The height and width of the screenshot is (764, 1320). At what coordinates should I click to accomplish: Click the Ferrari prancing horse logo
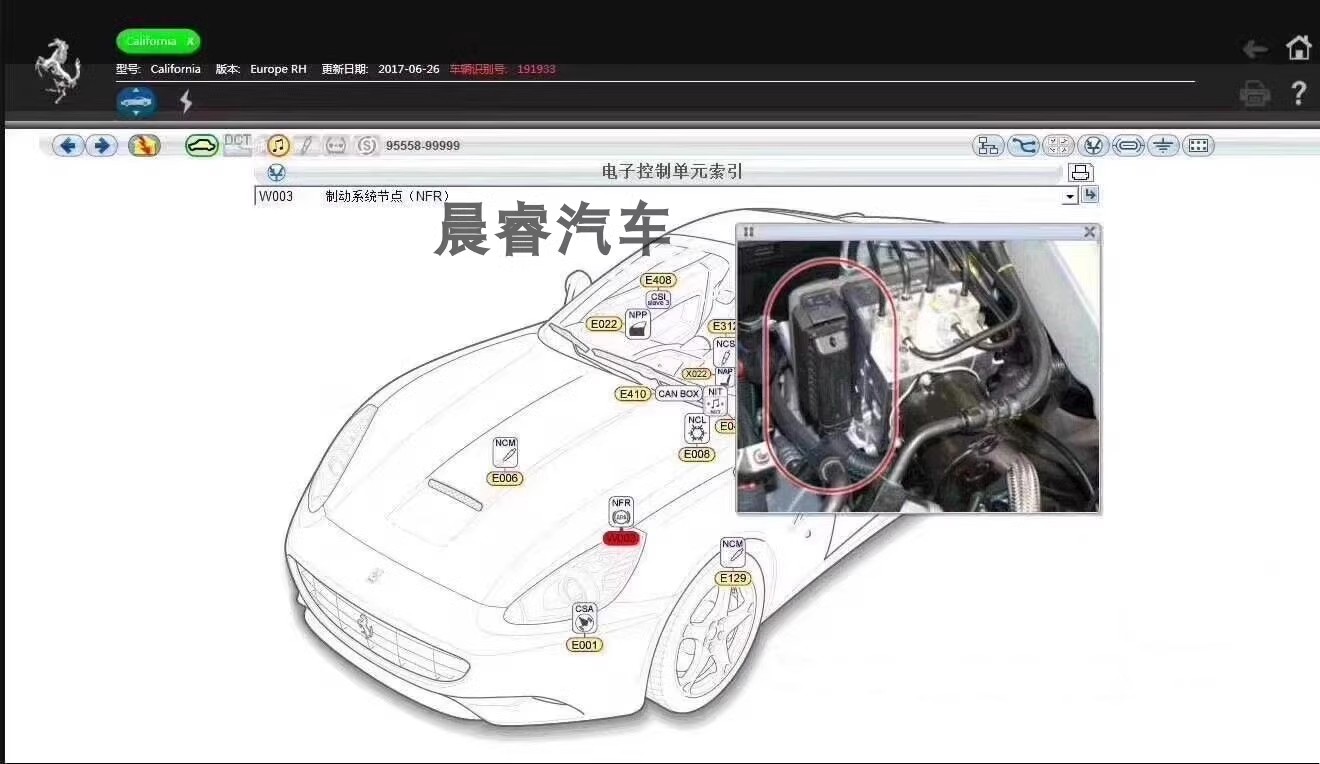[x=57, y=70]
